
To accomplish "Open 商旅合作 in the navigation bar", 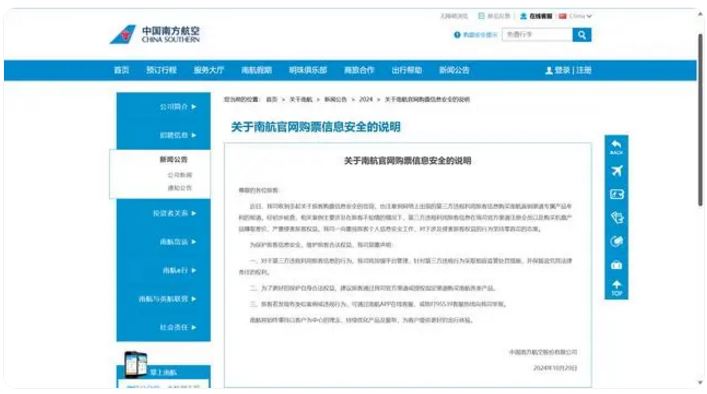I will click(x=359, y=70).
